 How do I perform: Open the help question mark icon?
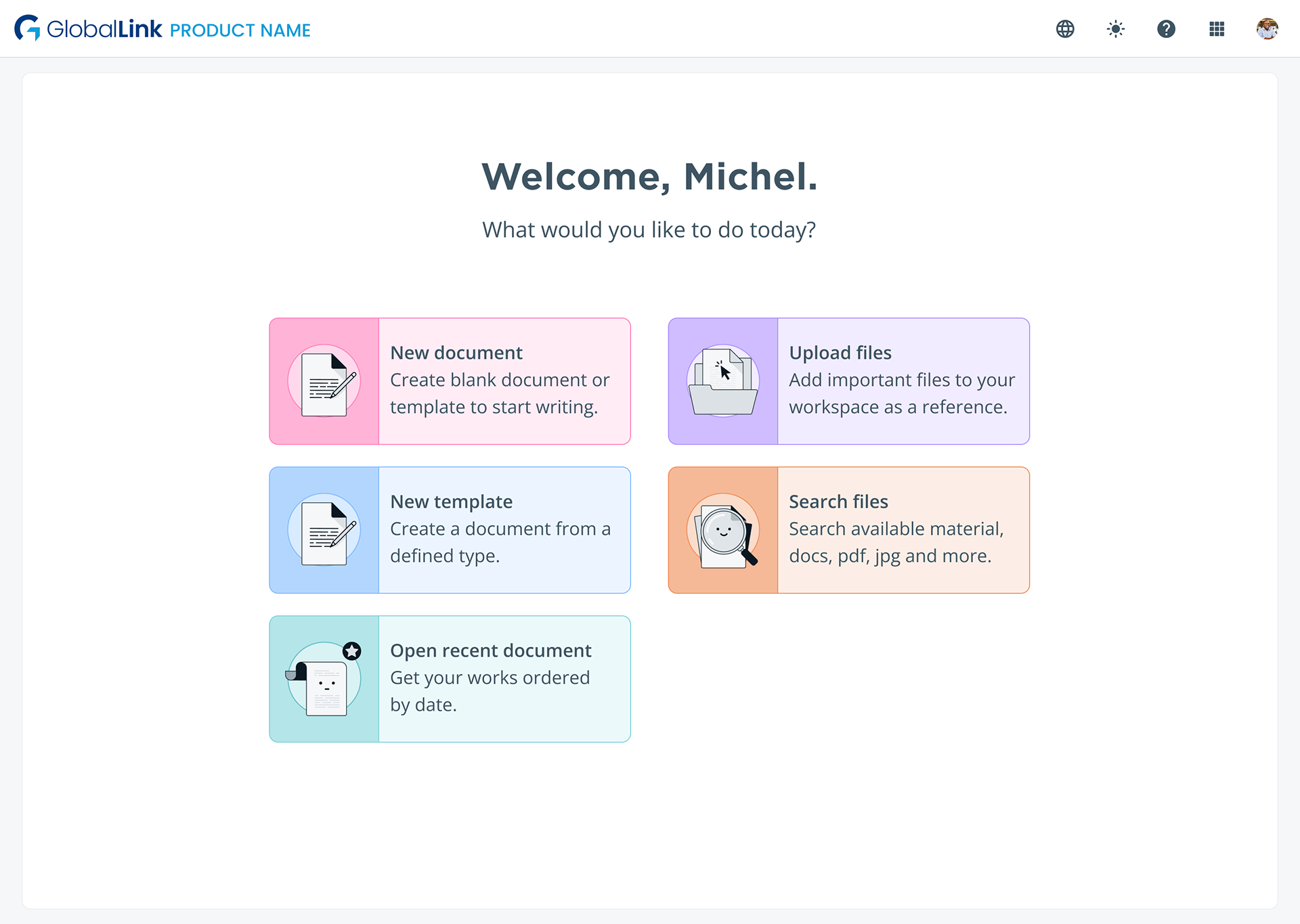pyautogui.click(x=1166, y=29)
